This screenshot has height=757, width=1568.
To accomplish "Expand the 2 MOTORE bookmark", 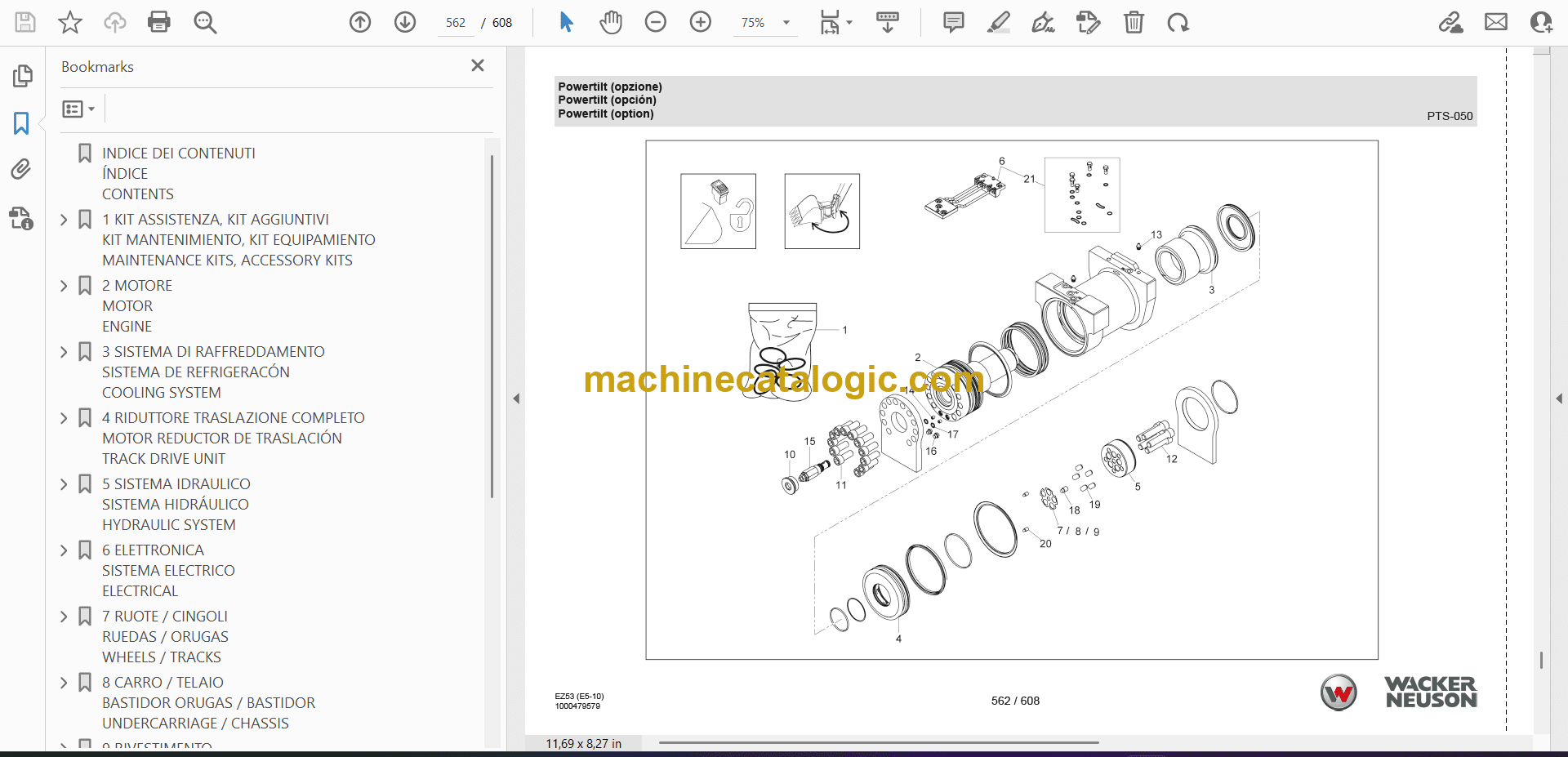I will (x=65, y=286).
